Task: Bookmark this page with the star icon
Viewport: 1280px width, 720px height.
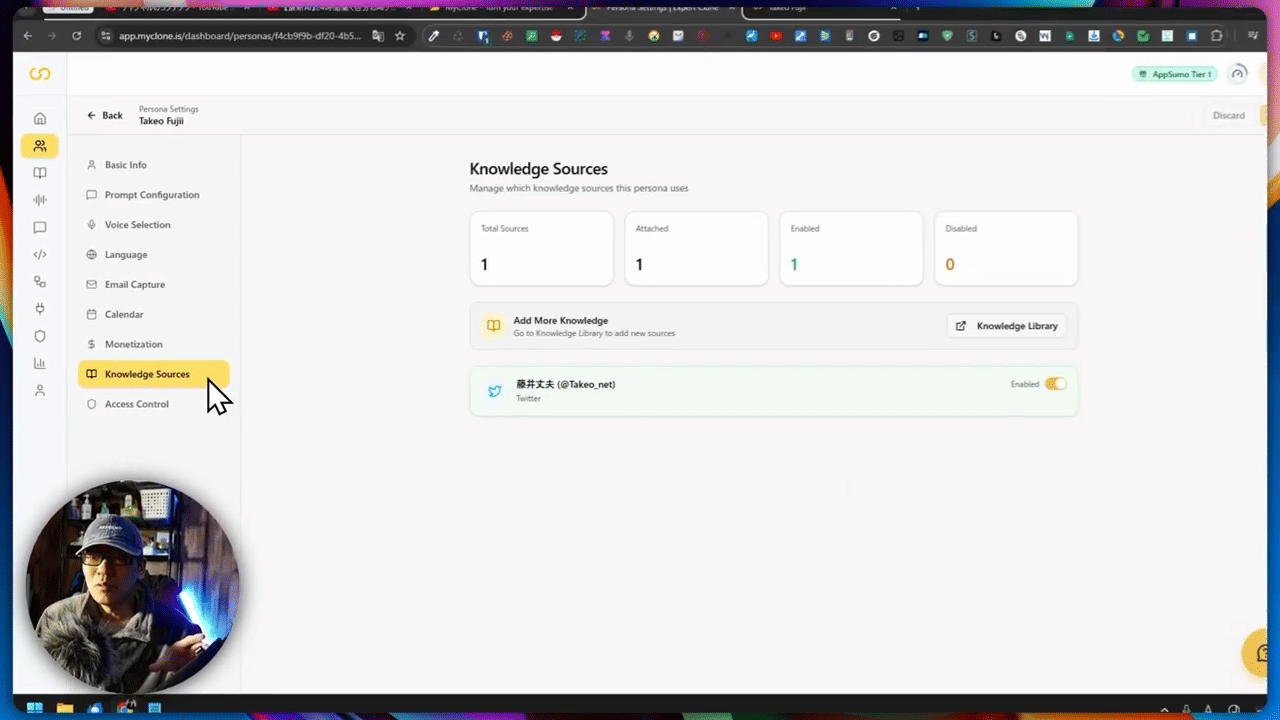Action: coord(400,36)
